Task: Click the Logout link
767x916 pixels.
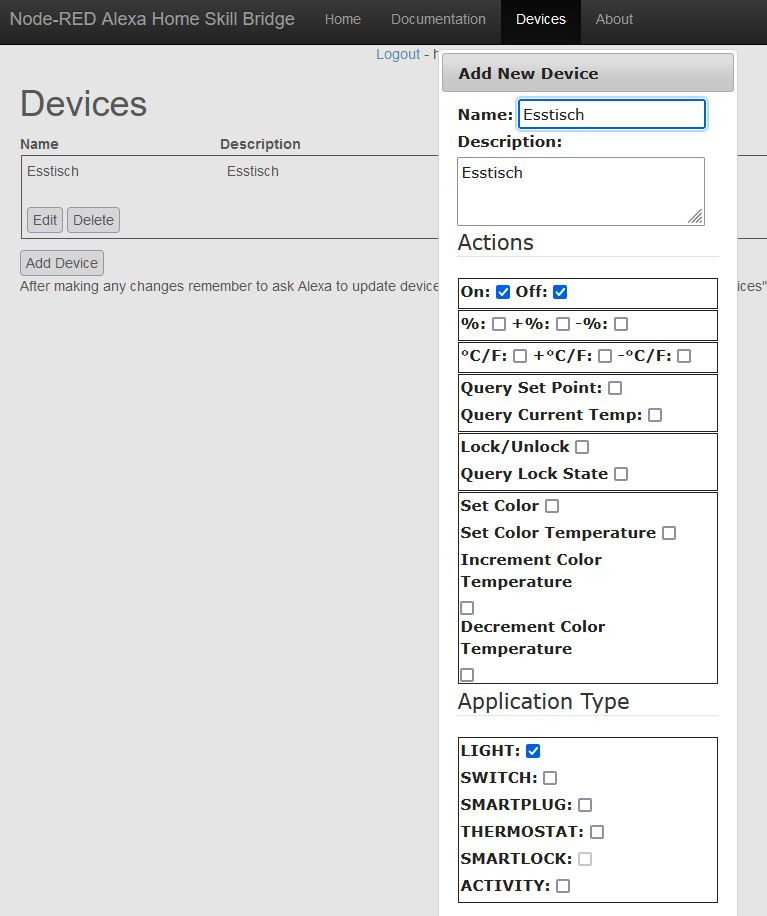Action: coord(398,54)
